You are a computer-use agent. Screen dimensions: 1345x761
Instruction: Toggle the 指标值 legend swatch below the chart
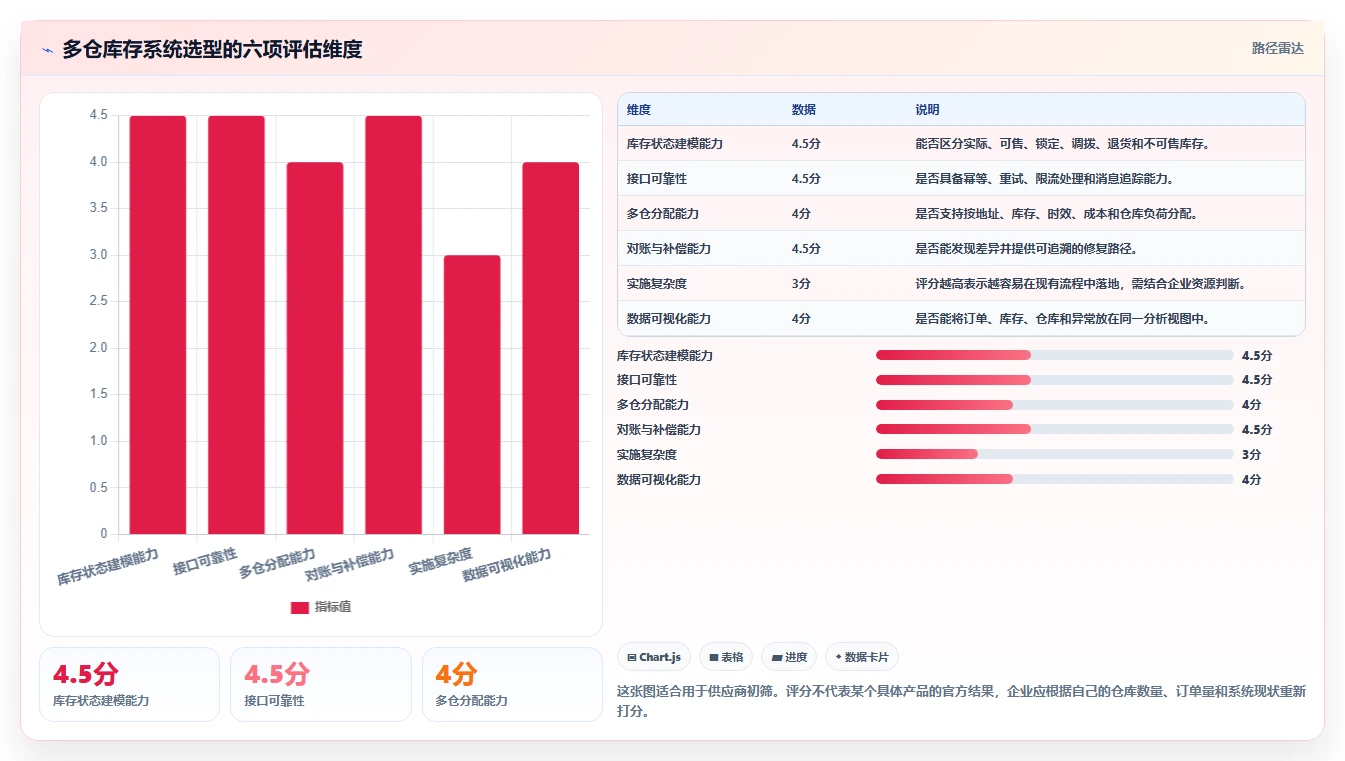300,607
